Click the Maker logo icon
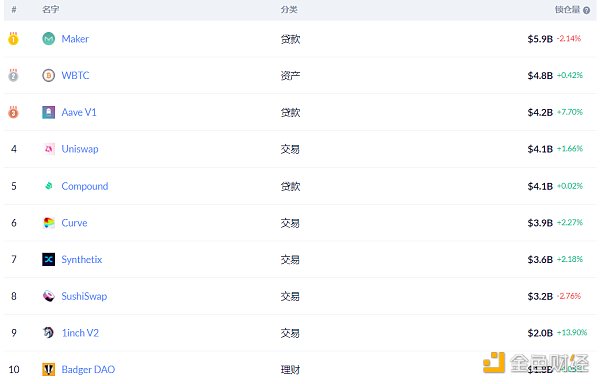This screenshot has width=600, height=384. [49, 39]
